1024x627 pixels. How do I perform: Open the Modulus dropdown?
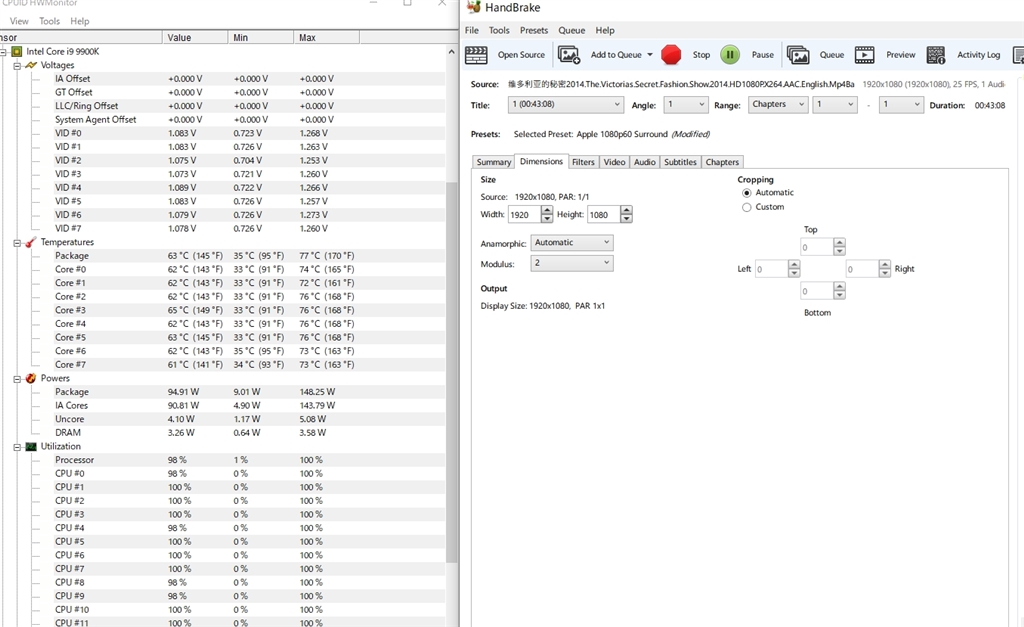(572, 263)
